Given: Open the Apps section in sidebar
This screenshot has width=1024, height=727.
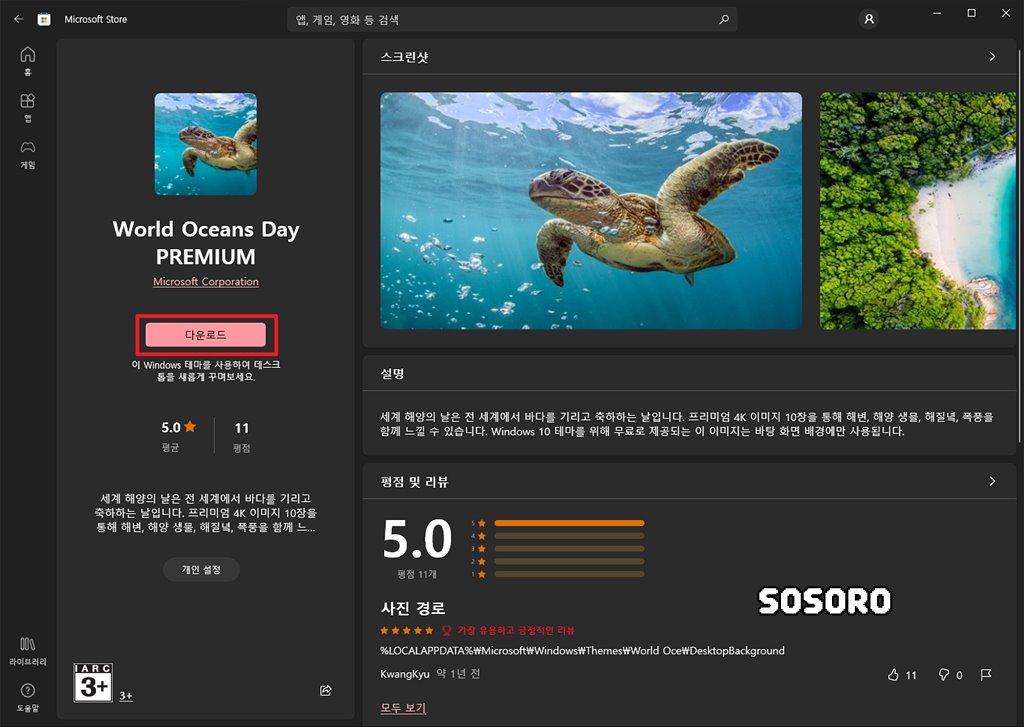Looking at the screenshot, I should [x=27, y=108].
